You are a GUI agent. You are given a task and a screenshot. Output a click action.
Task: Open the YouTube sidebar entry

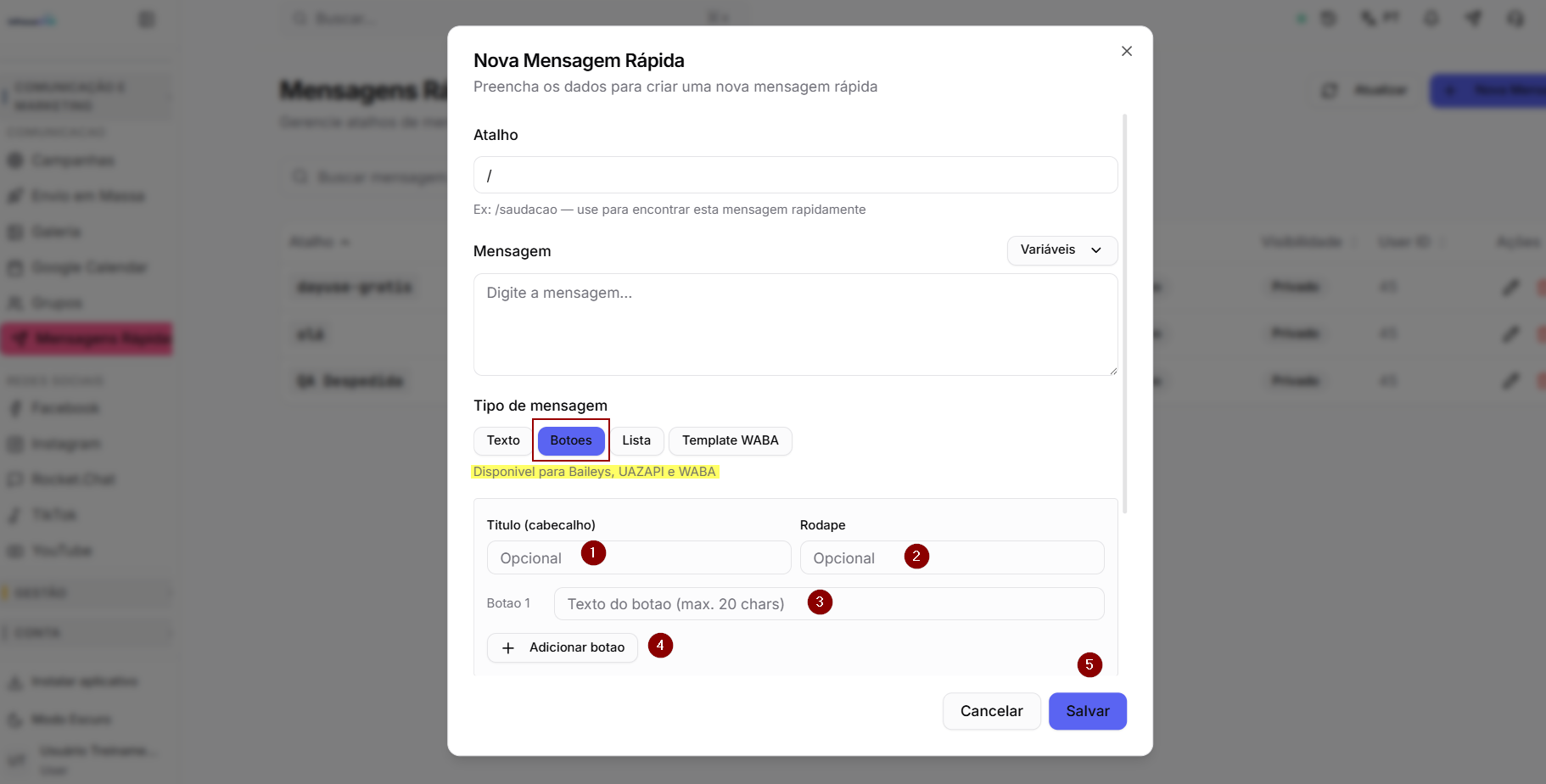click(61, 551)
